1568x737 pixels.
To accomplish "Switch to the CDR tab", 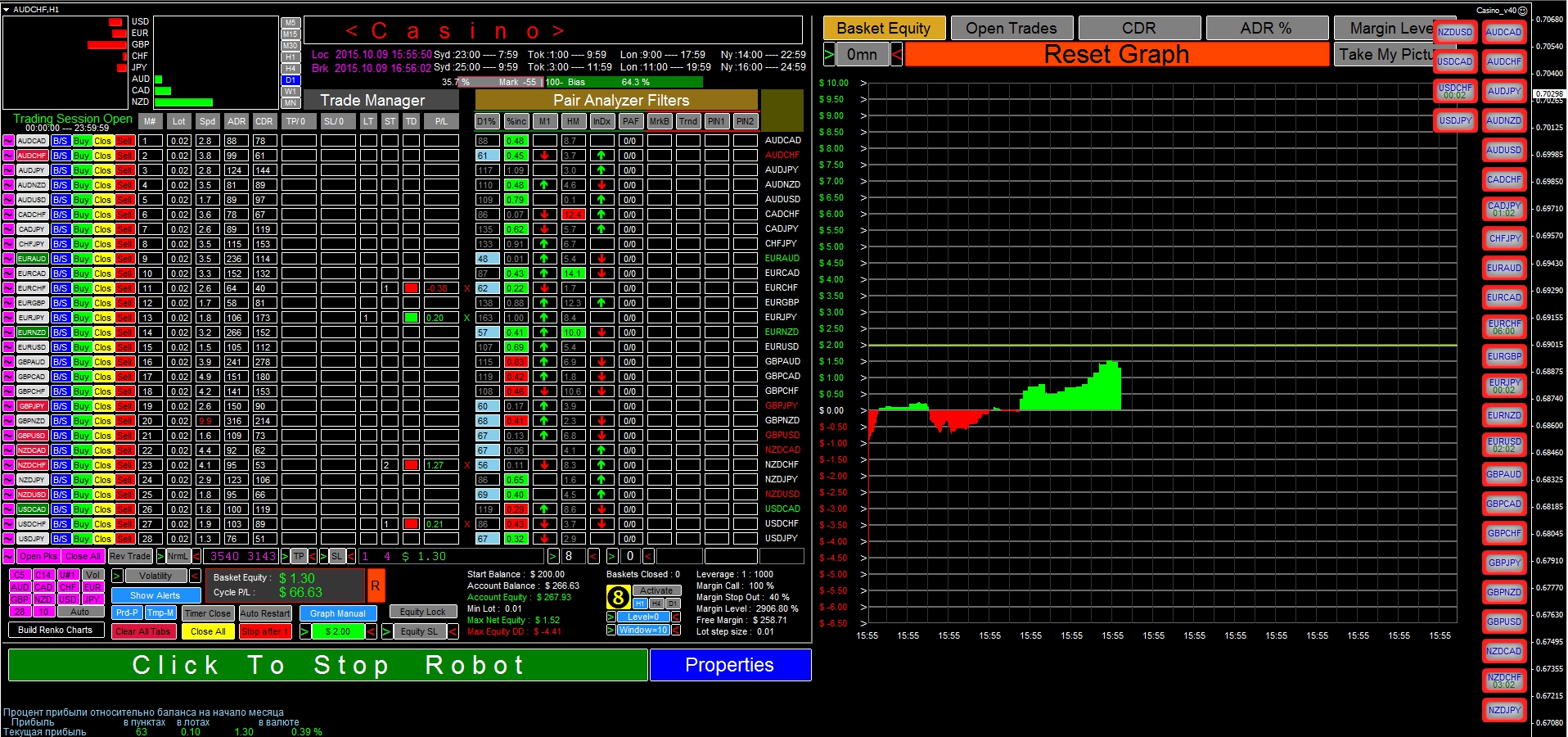I will [x=1139, y=28].
